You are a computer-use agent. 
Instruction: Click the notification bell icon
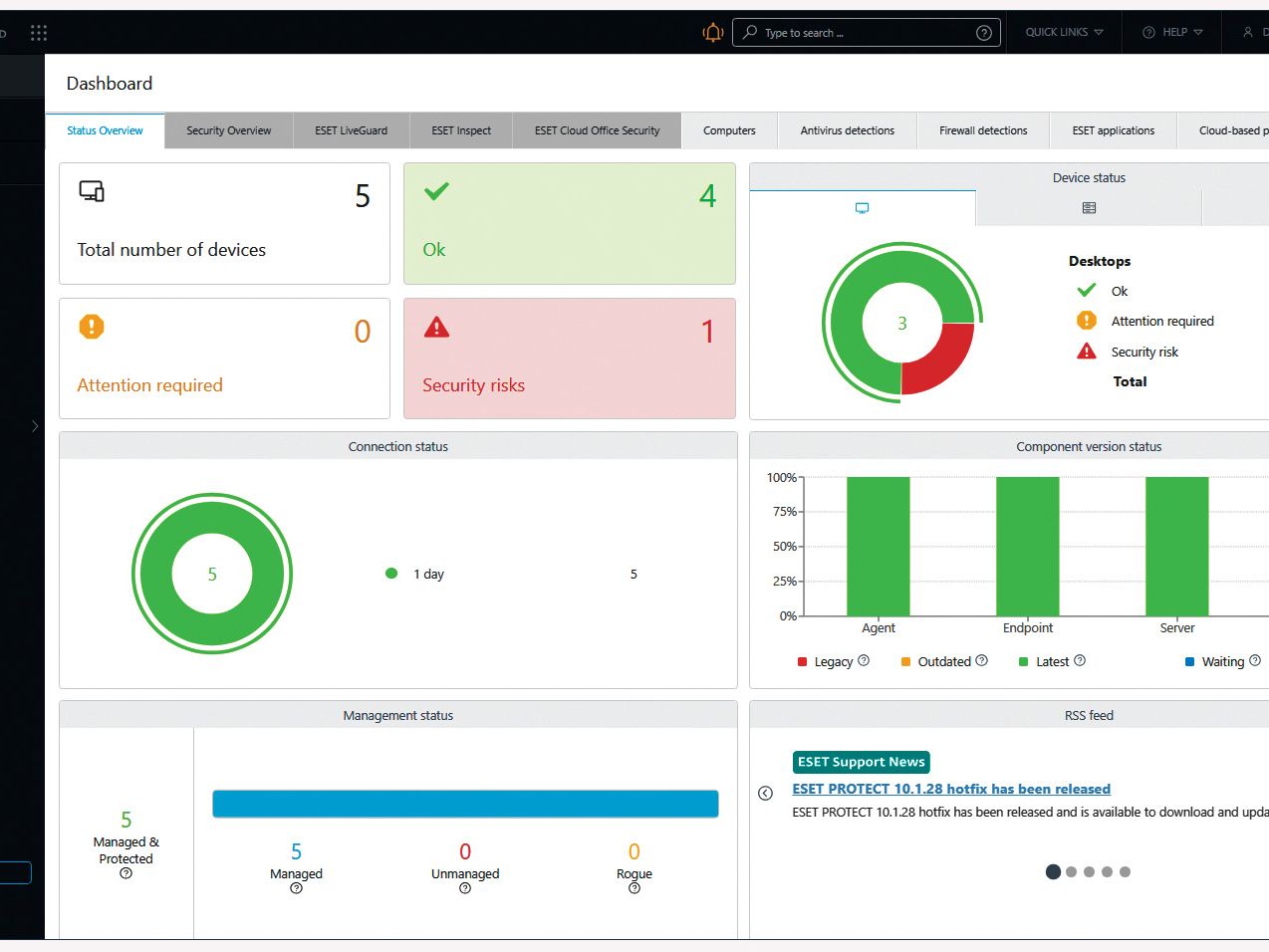click(x=713, y=33)
